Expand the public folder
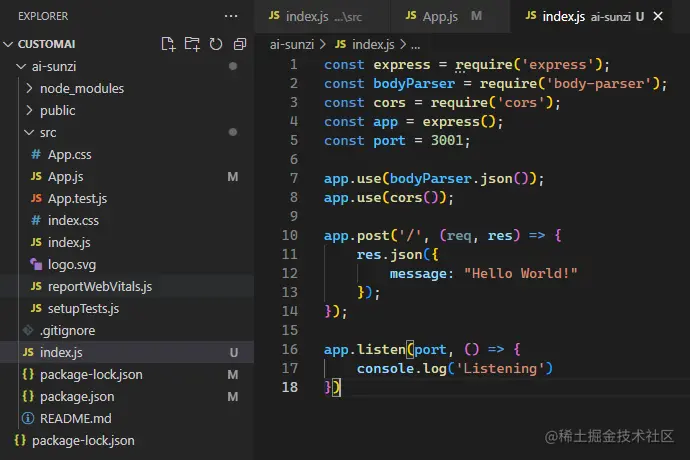This screenshot has width=690, height=460. (x=29, y=110)
